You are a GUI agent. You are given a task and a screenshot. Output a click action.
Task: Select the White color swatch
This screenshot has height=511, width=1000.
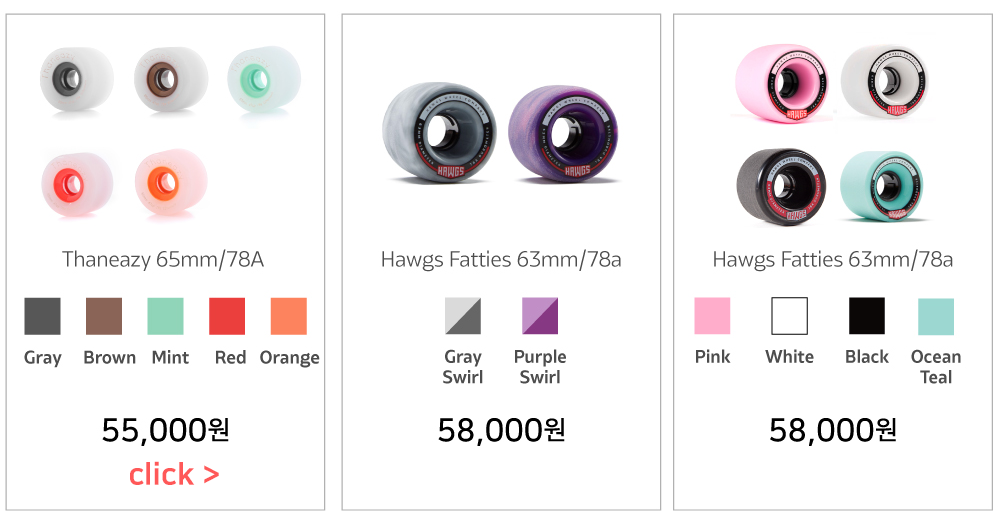[x=789, y=316]
